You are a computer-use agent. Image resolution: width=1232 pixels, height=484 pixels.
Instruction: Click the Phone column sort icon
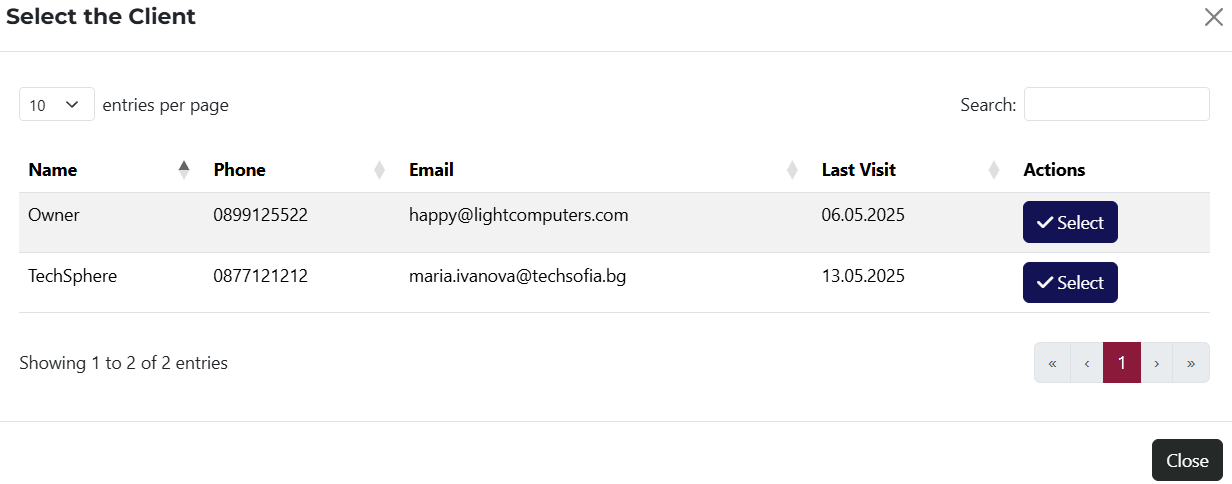pos(380,170)
